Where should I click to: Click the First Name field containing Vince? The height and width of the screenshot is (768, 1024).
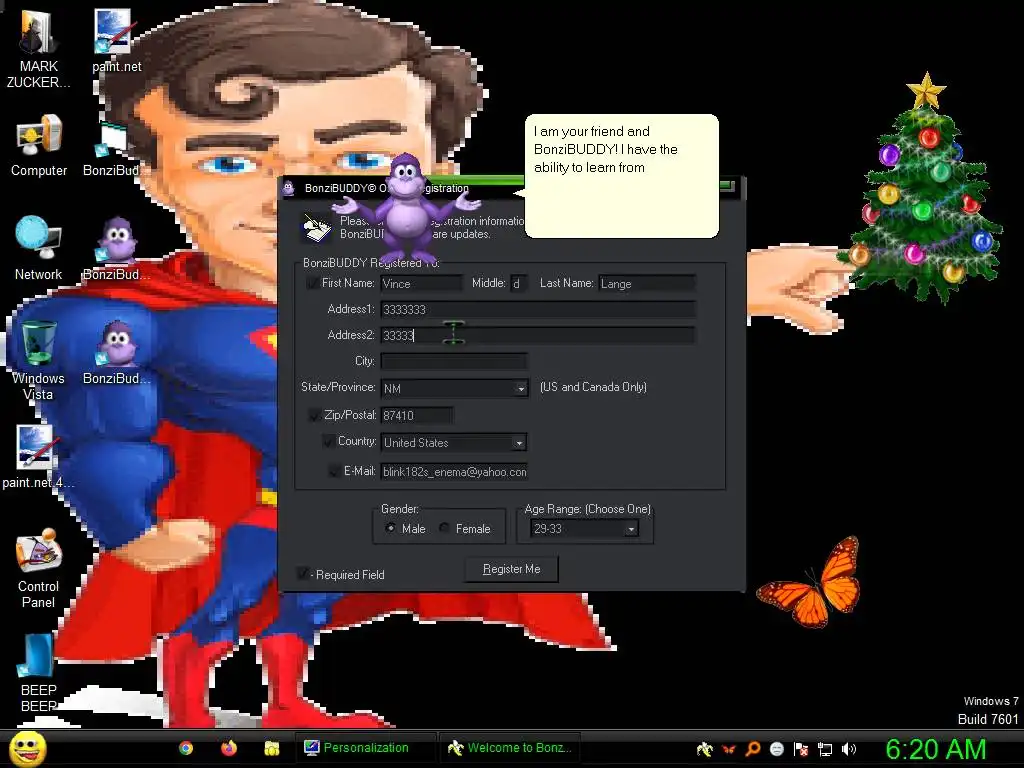[421, 283]
